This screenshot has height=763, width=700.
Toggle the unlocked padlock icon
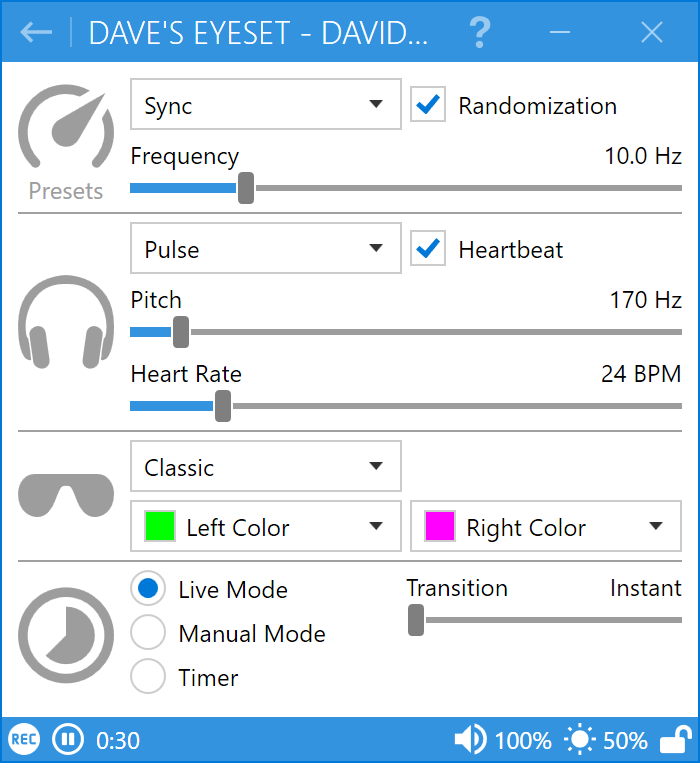[x=675, y=740]
